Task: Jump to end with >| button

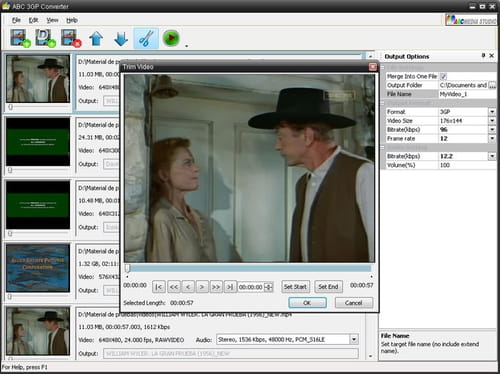Action: point(230,287)
